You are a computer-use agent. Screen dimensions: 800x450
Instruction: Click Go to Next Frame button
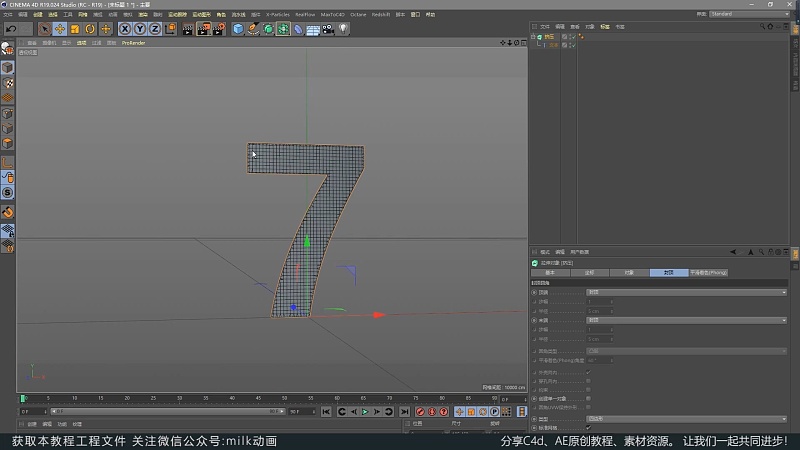point(377,412)
